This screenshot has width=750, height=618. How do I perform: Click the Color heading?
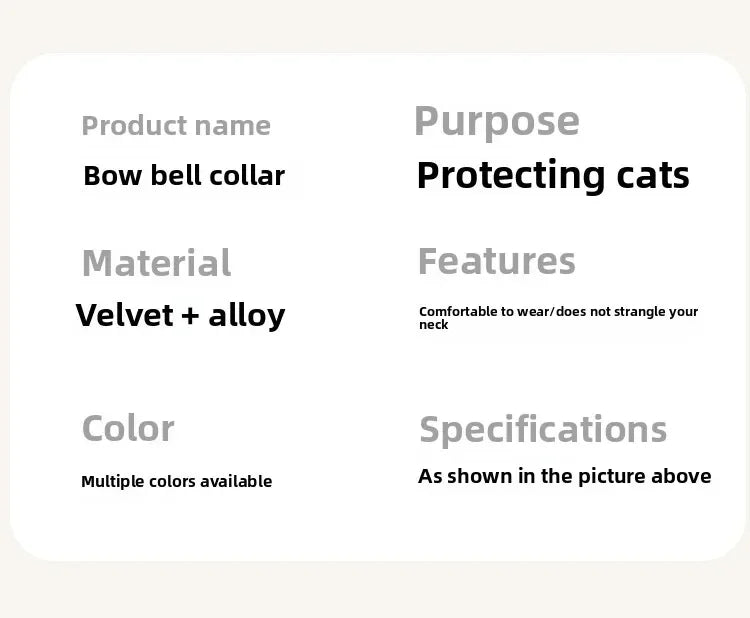pyautogui.click(x=128, y=428)
